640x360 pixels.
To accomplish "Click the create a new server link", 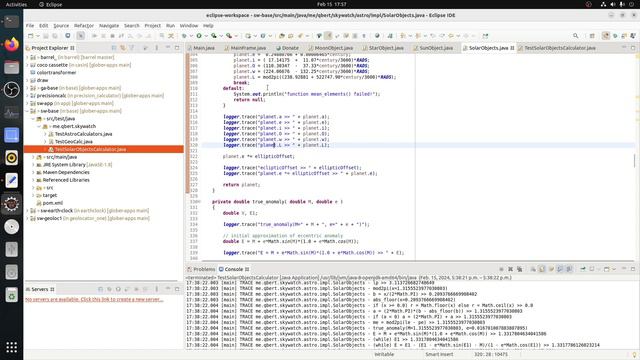I will point(94,300).
